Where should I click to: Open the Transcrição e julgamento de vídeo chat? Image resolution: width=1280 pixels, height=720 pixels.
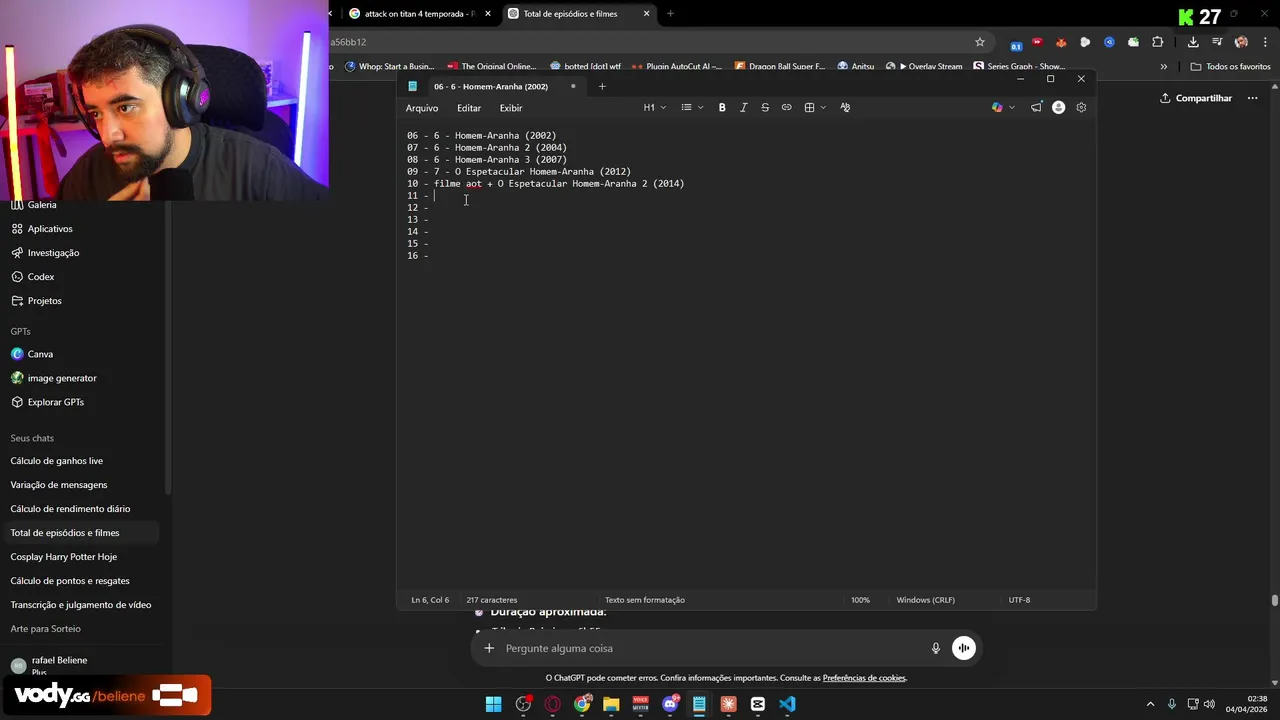(82, 605)
